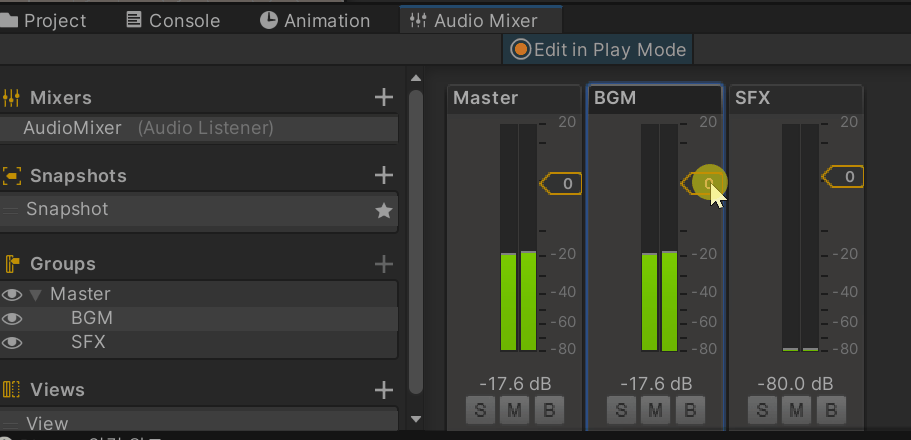Click the BGM volume fader handle
911x440 pixels.
tap(702, 184)
